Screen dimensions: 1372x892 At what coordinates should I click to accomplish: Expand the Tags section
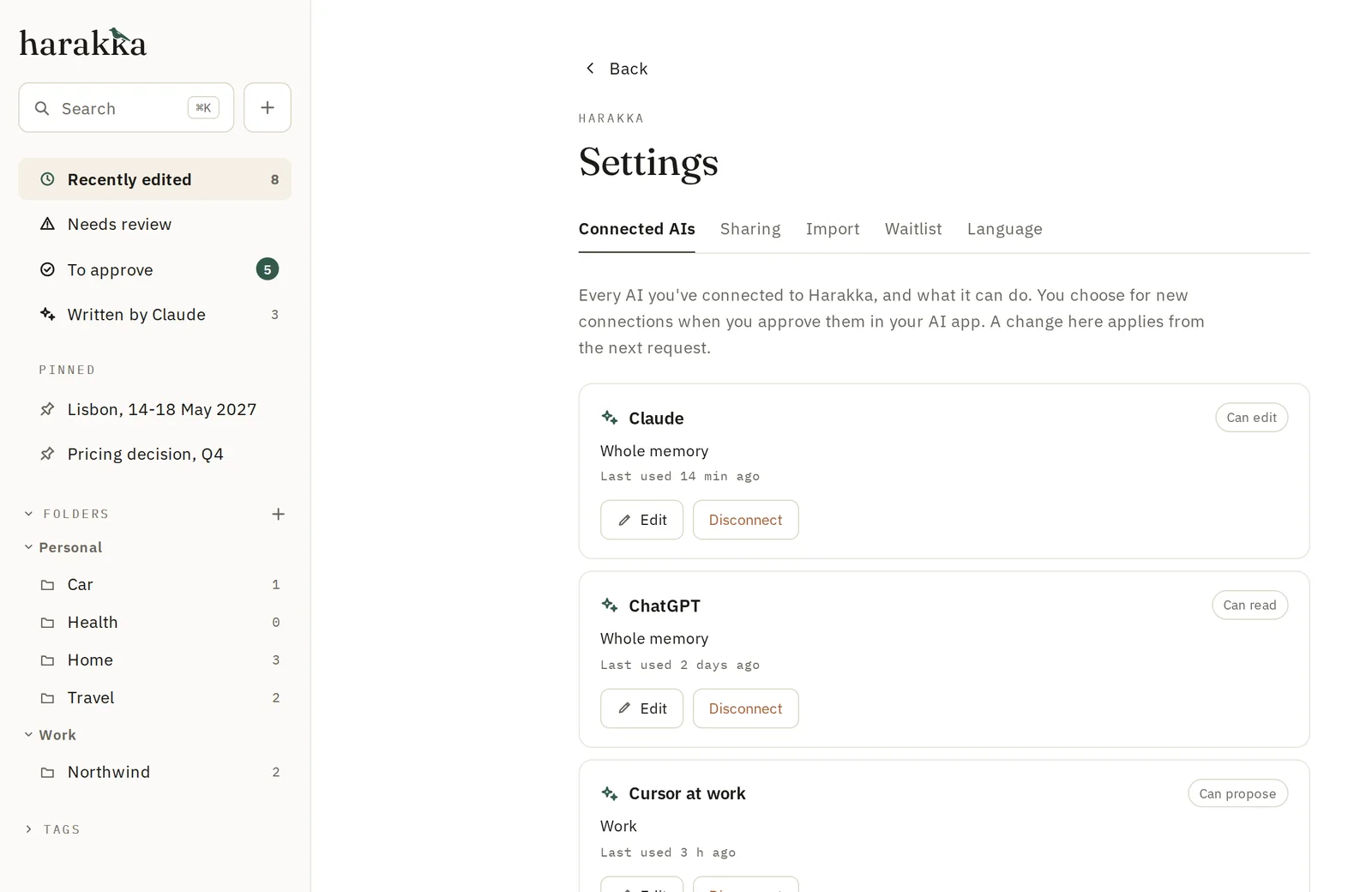pos(28,829)
